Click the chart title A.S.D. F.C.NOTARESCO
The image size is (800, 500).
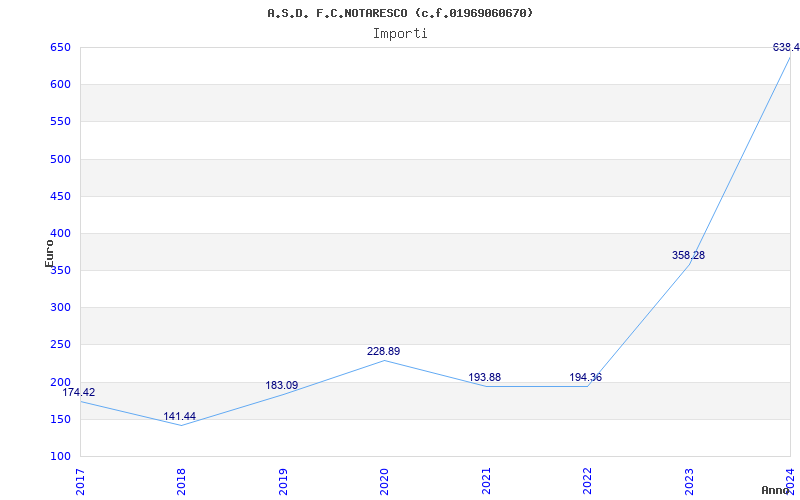click(x=400, y=13)
